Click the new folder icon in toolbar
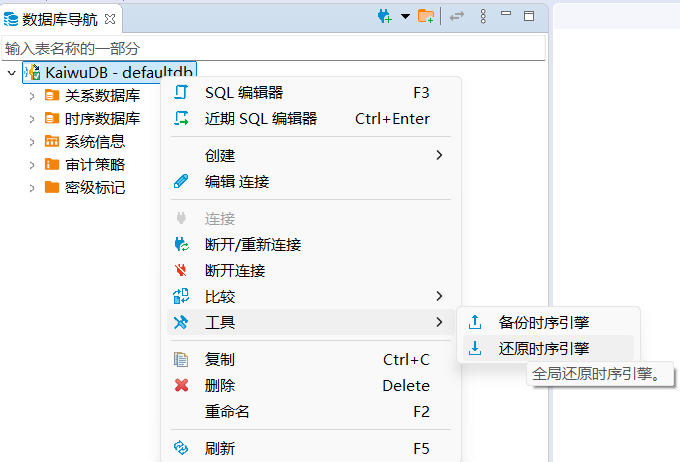Viewport: 680px width, 462px height. [426, 16]
